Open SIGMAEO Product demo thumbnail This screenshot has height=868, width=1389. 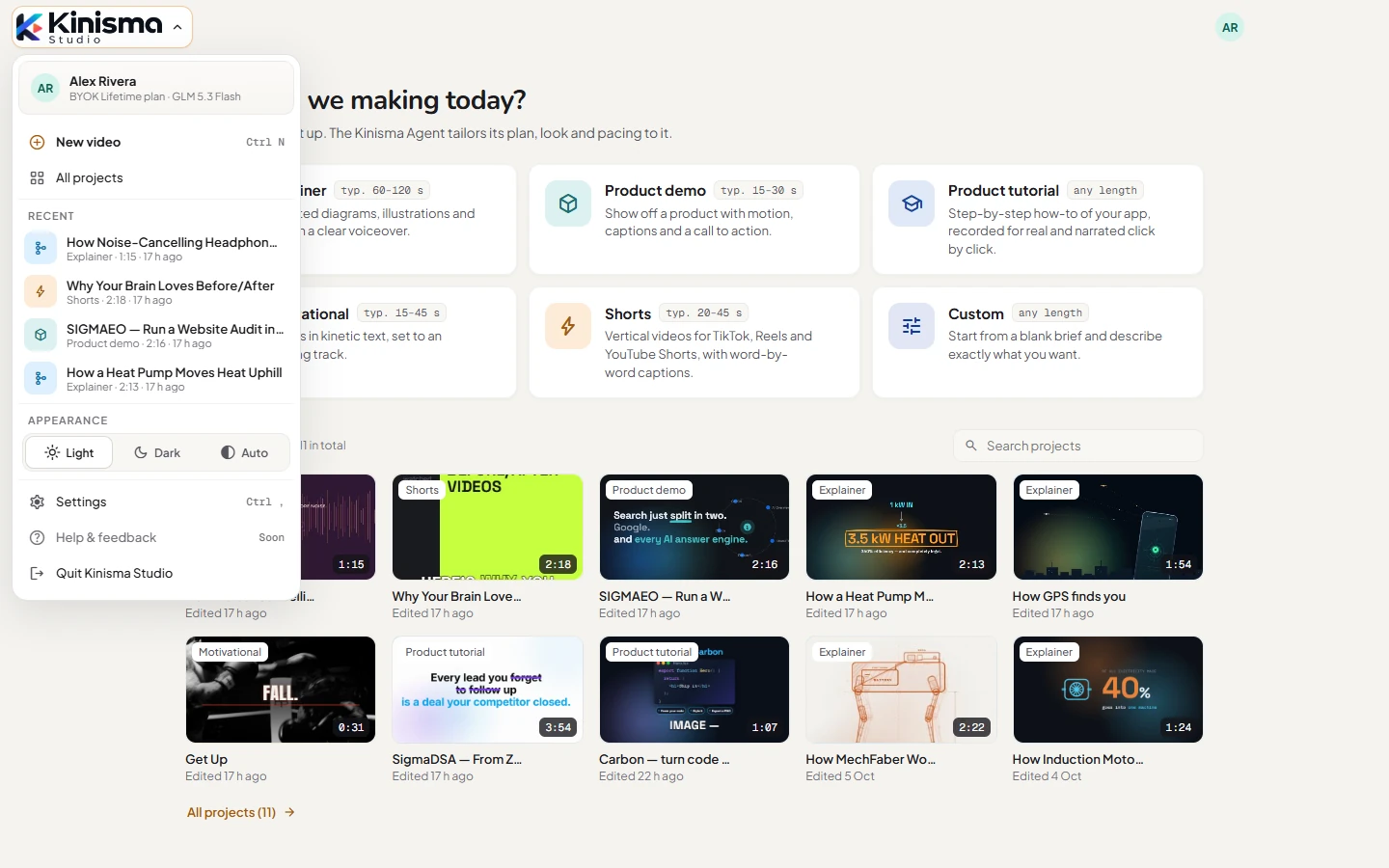tap(694, 527)
